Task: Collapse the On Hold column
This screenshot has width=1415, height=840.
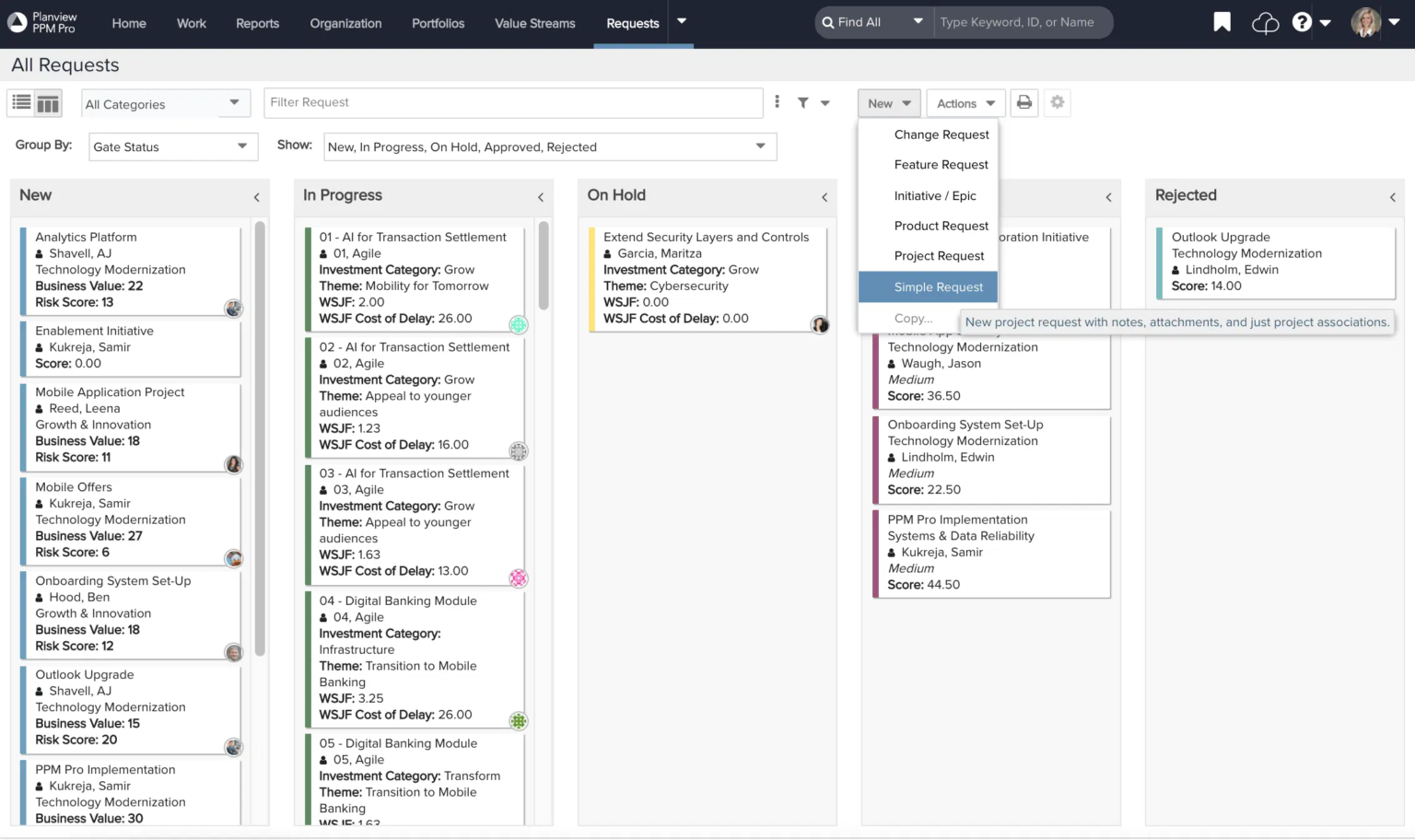Action: [824, 196]
